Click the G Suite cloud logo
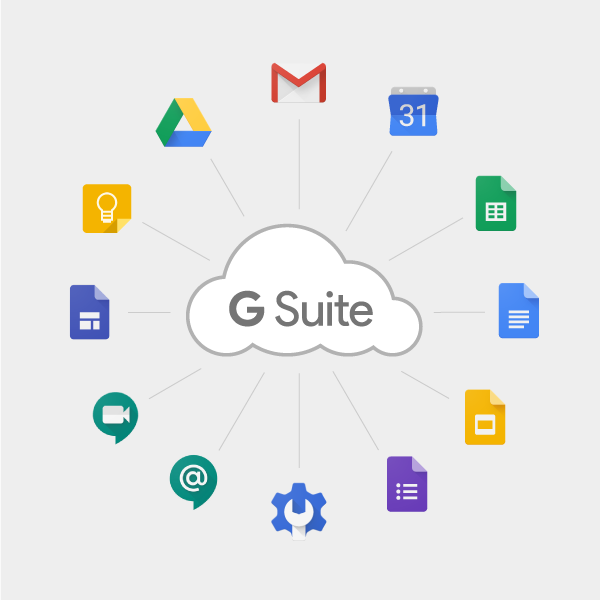The height and width of the screenshot is (600, 600). point(304,291)
